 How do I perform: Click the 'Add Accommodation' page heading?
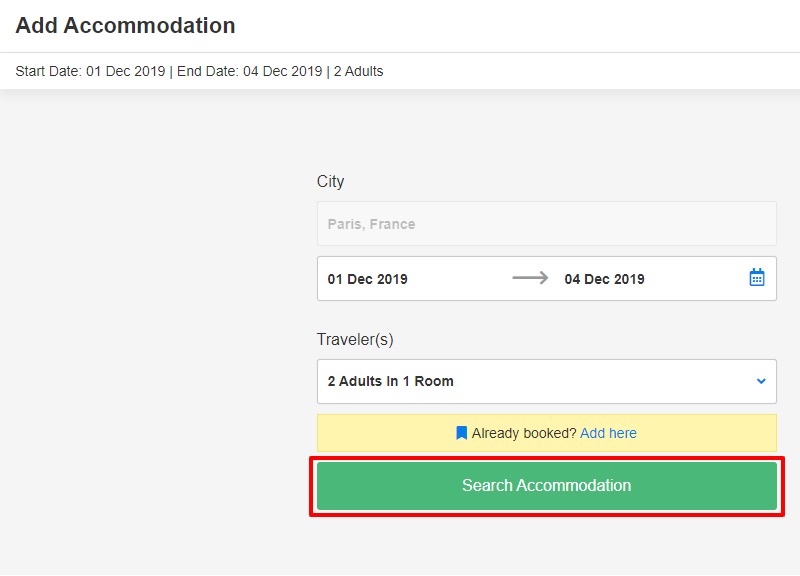pyautogui.click(x=126, y=26)
